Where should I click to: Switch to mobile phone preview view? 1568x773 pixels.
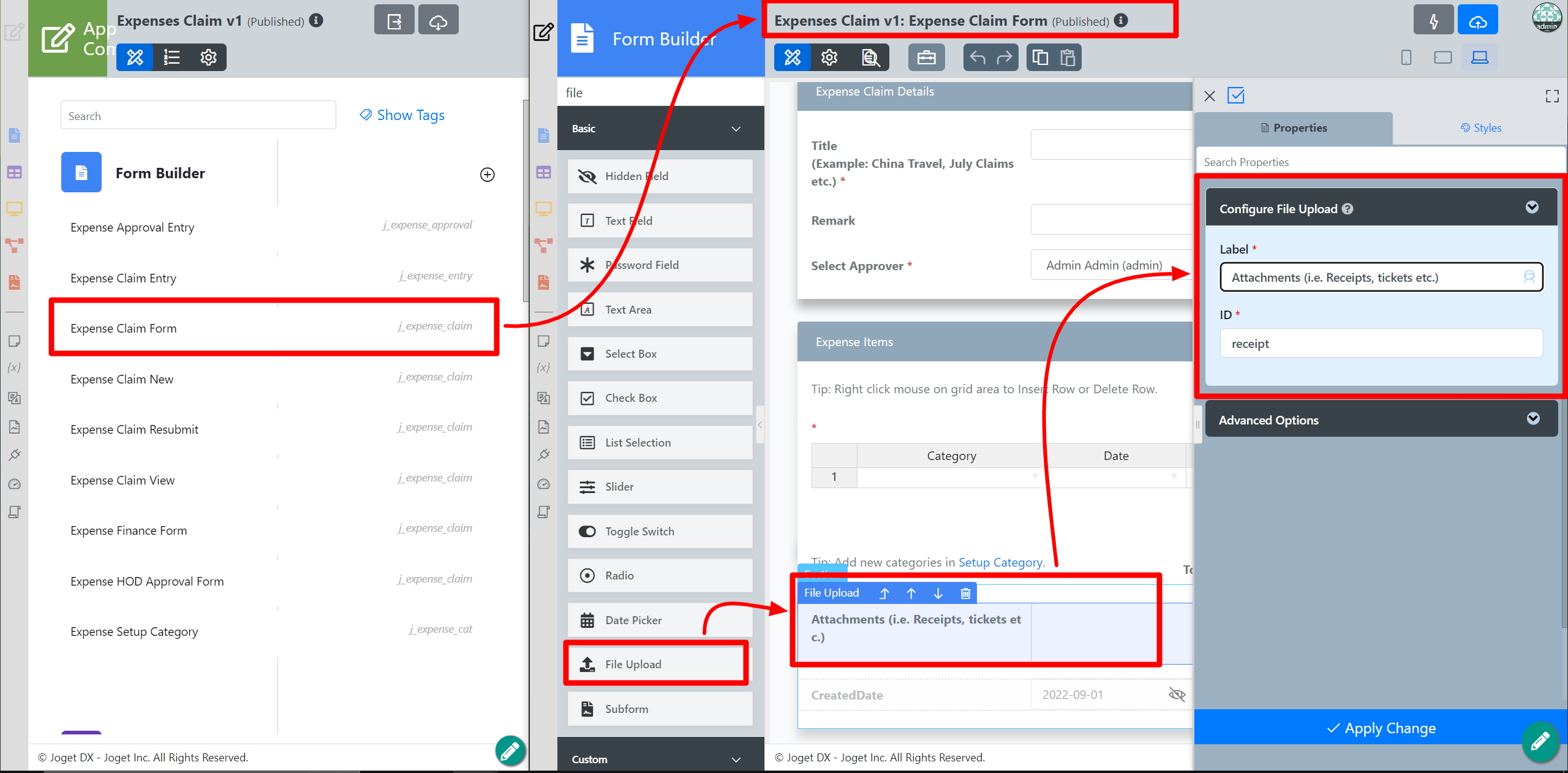coord(1406,58)
